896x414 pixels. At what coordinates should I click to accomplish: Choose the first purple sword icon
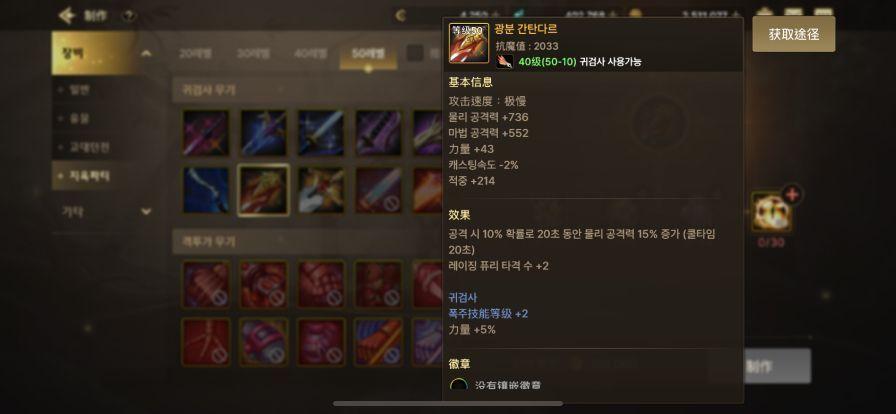[x=206, y=133]
